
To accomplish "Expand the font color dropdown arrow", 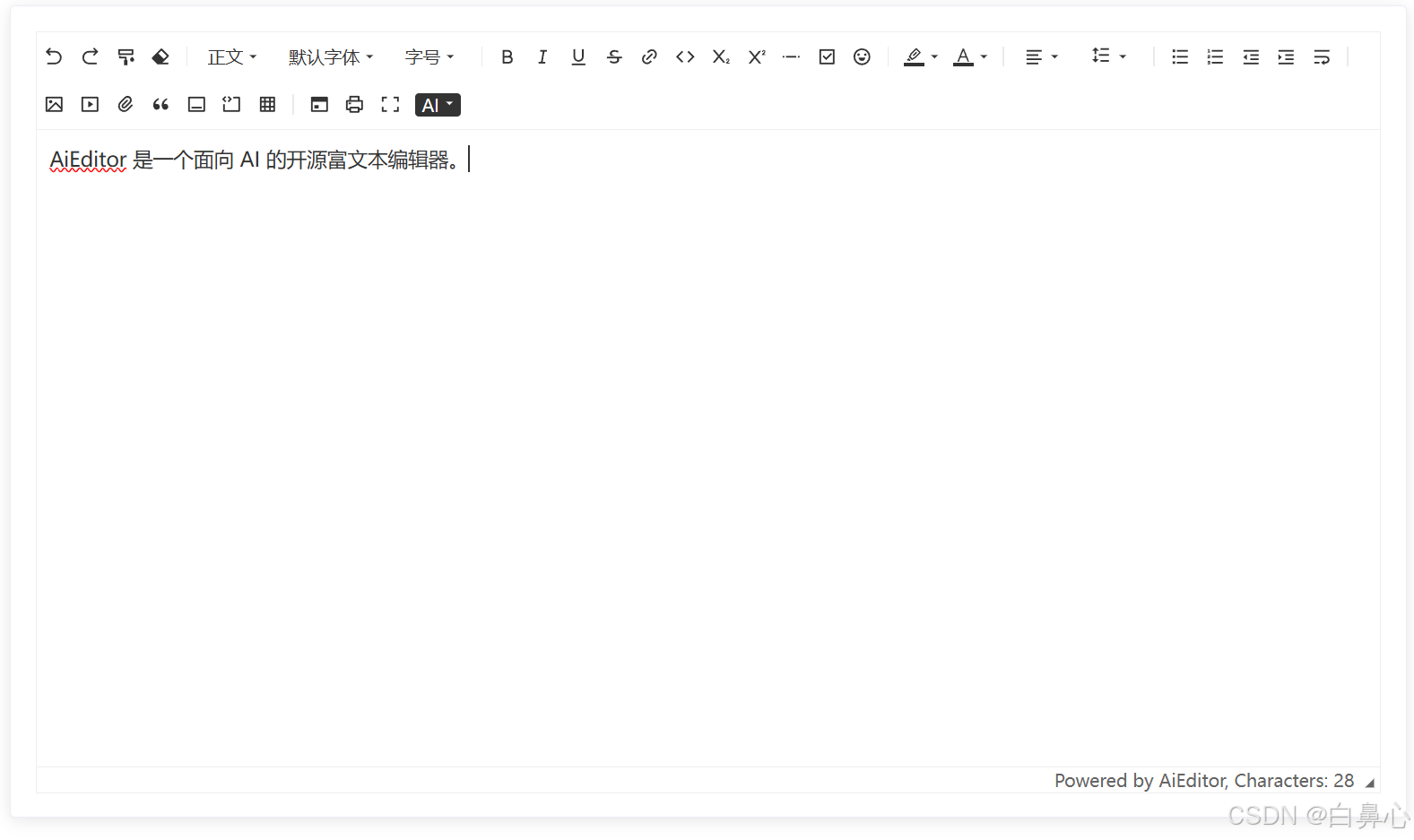I will click(x=984, y=56).
